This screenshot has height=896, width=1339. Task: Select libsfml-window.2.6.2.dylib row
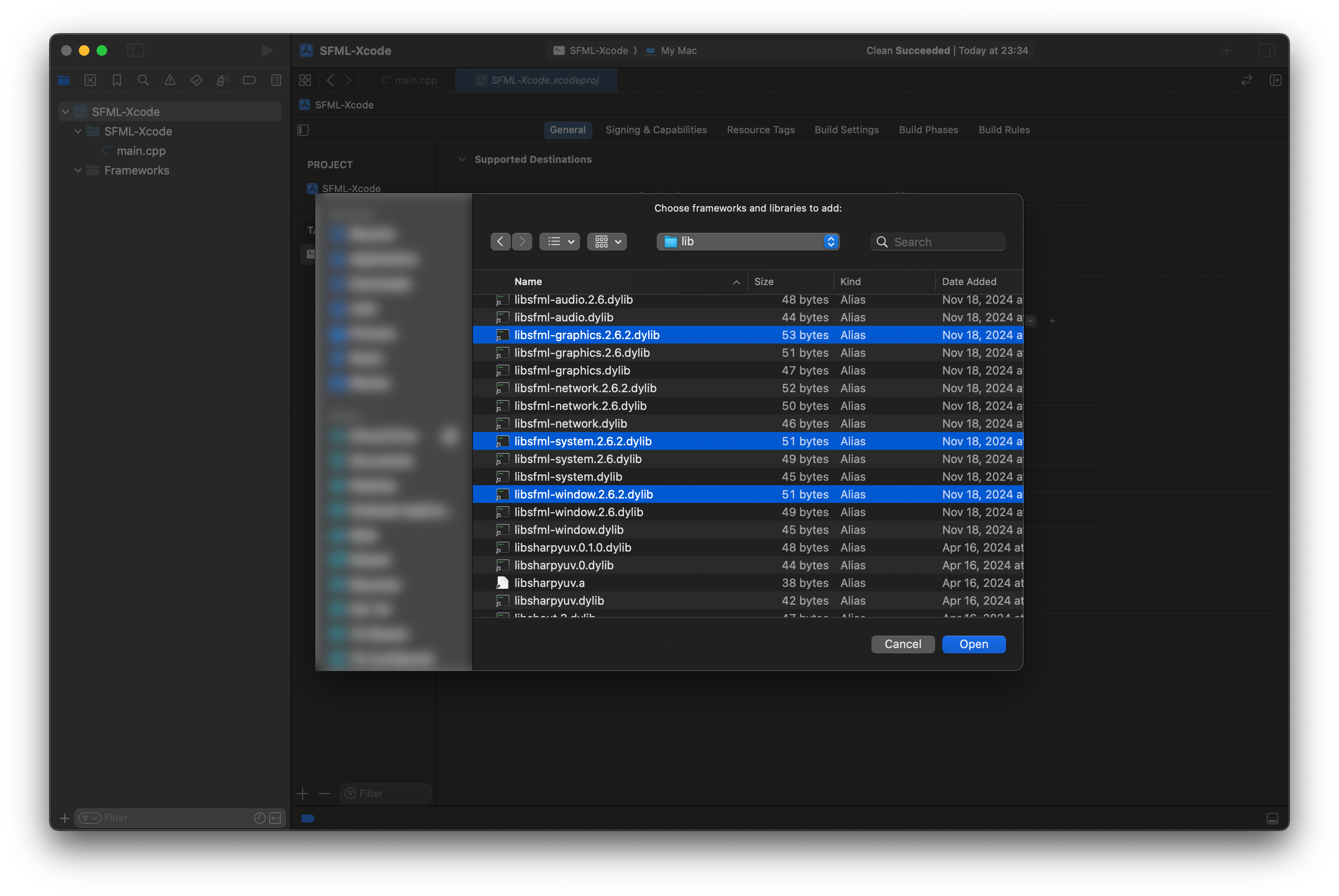tap(747, 494)
